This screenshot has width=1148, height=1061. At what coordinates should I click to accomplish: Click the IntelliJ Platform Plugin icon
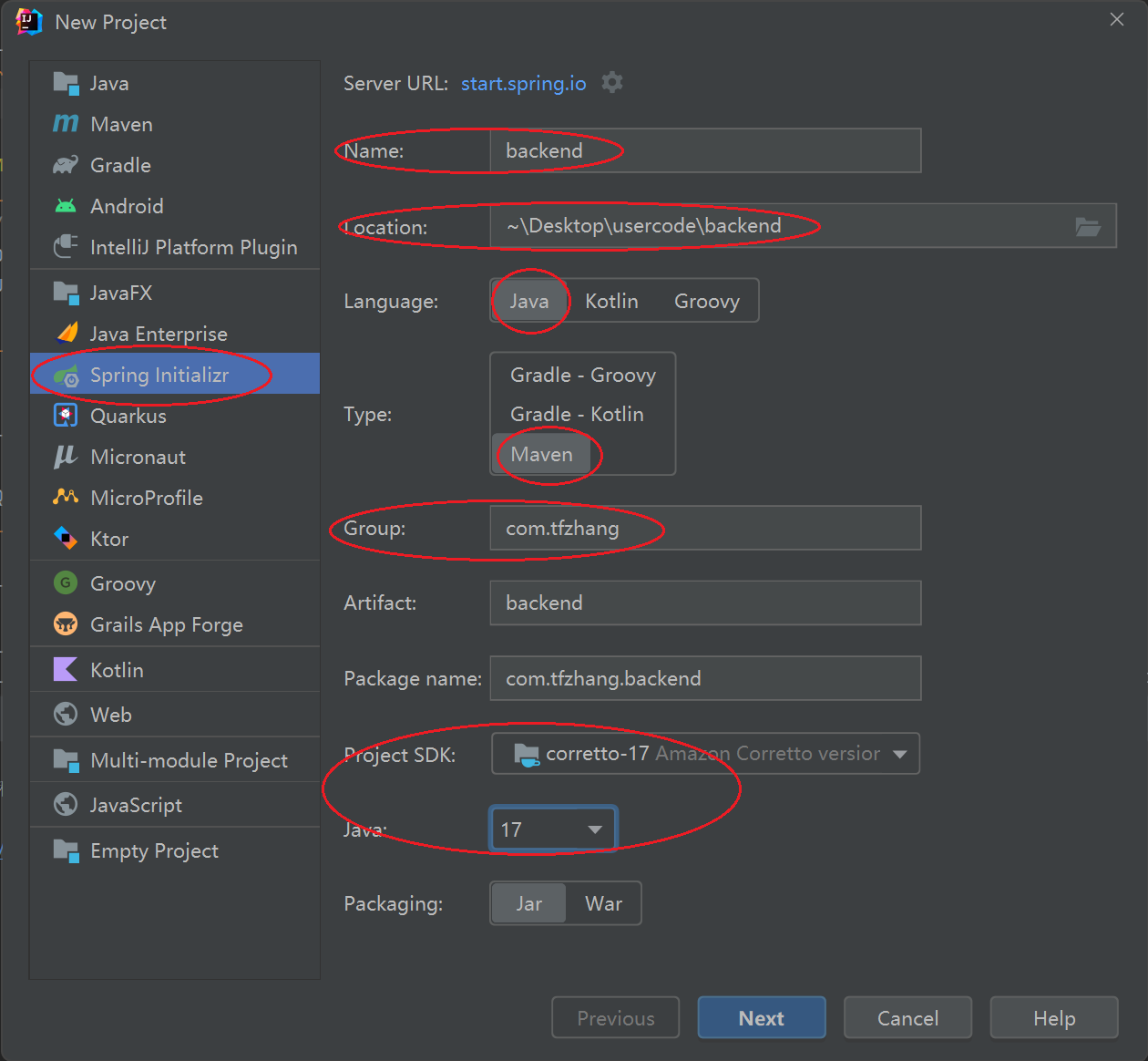[66, 246]
